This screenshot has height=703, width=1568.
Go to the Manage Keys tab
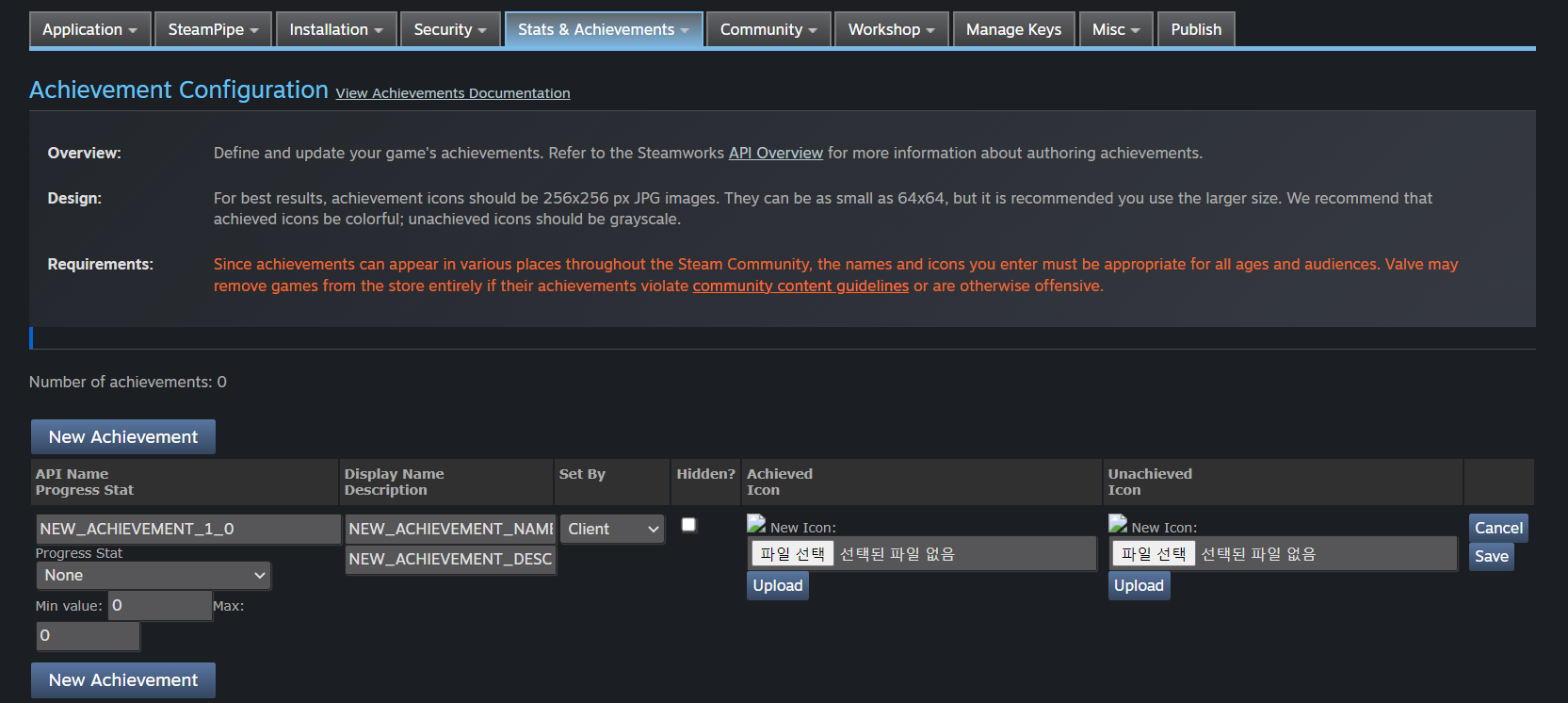[1013, 29]
